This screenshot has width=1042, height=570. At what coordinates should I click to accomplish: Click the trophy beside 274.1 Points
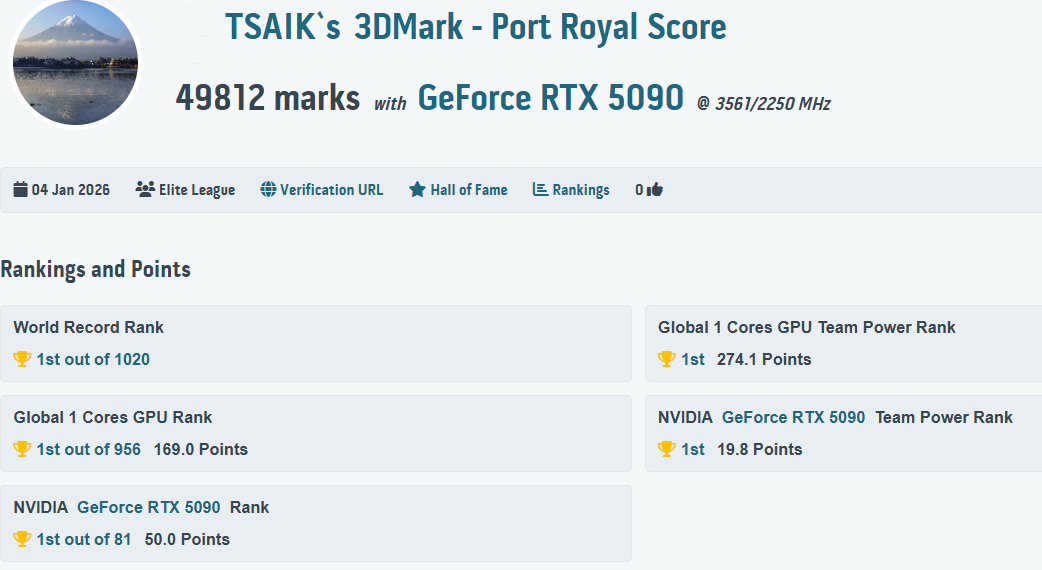667,359
